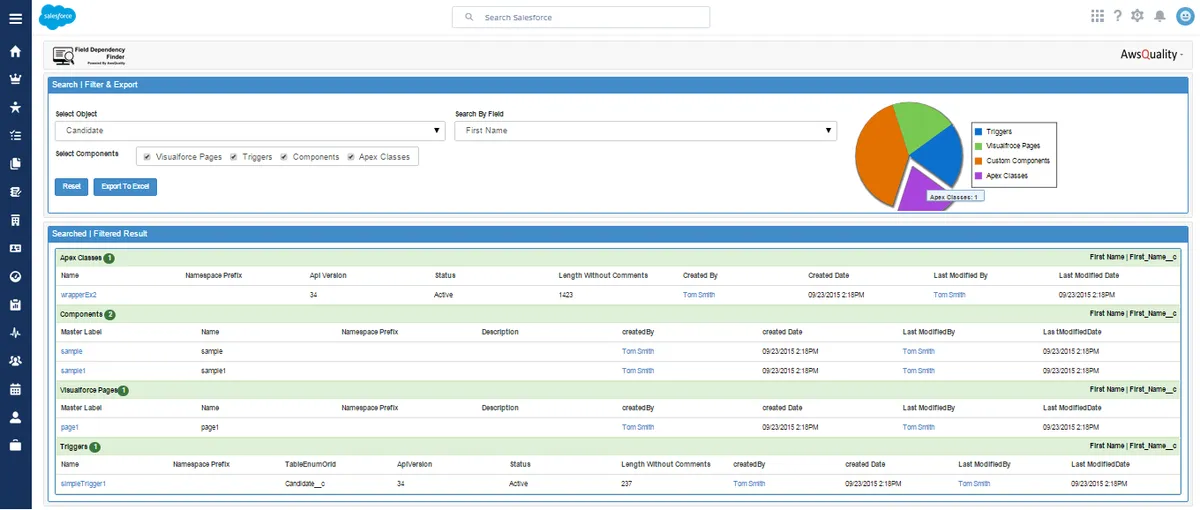
Task: Open the Notes pencil sidebar icon
Action: click(x=15, y=192)
